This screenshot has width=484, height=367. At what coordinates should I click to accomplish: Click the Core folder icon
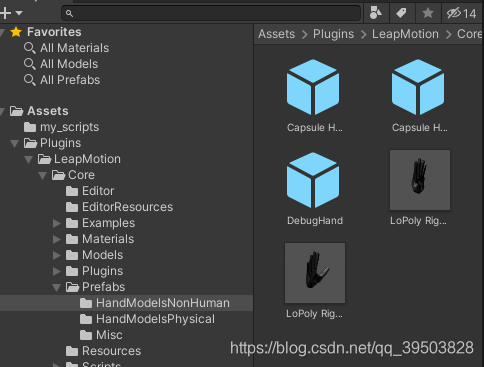click(x=58, y=175)
